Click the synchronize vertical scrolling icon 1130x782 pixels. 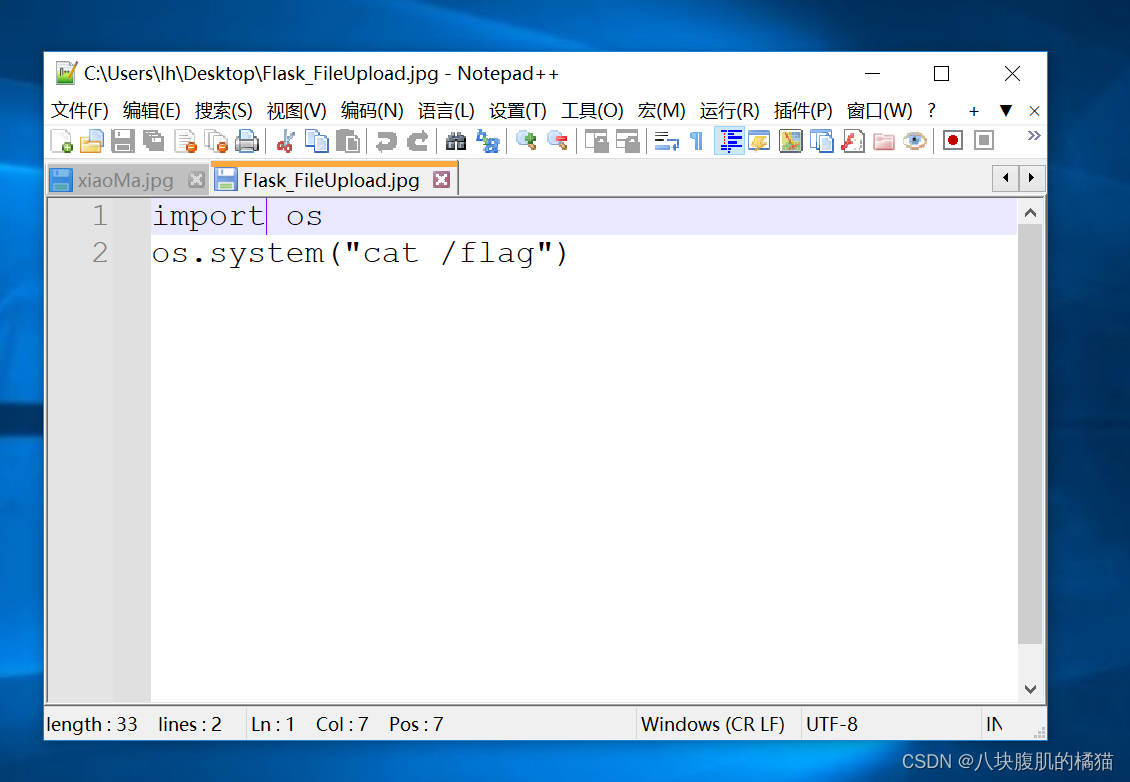click(596, 141)
